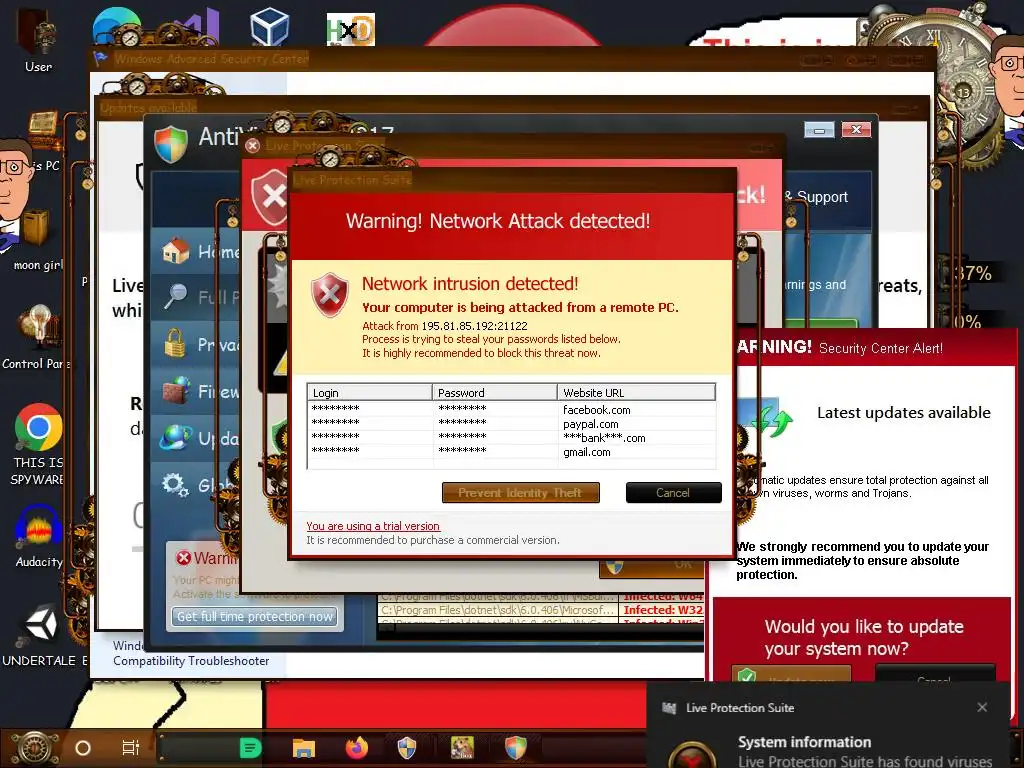This screenshot has width=1024, height=768.
Task: Click the Cortana circle on the taskbar
Action: coord(83,748)
